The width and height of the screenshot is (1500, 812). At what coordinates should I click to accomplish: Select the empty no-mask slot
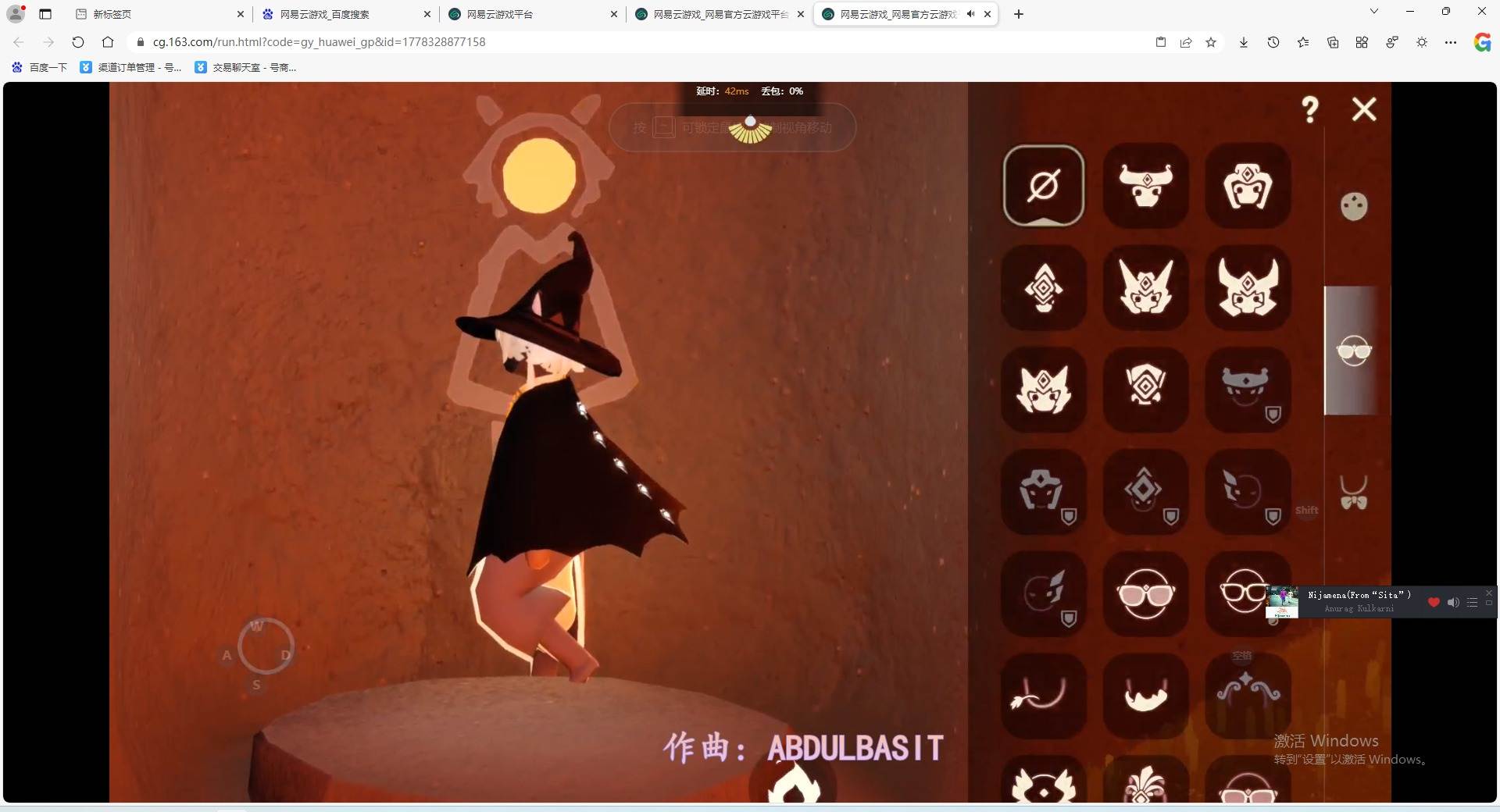(1044, 186)
